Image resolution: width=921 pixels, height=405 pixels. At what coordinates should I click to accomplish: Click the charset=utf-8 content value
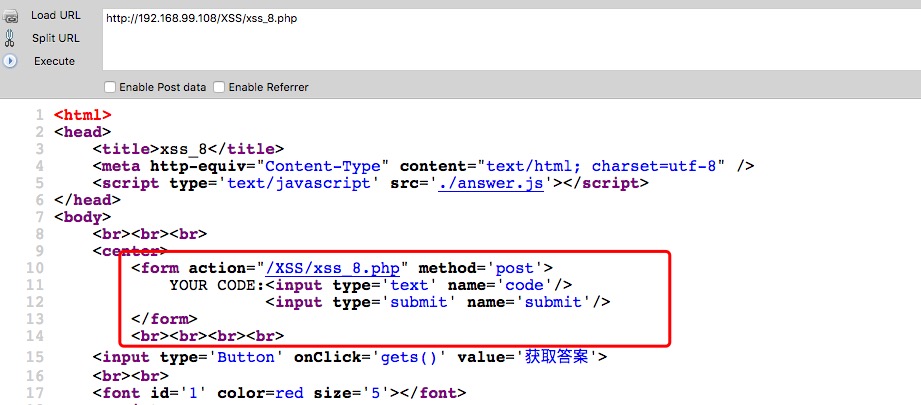click(x=654, y=166)
